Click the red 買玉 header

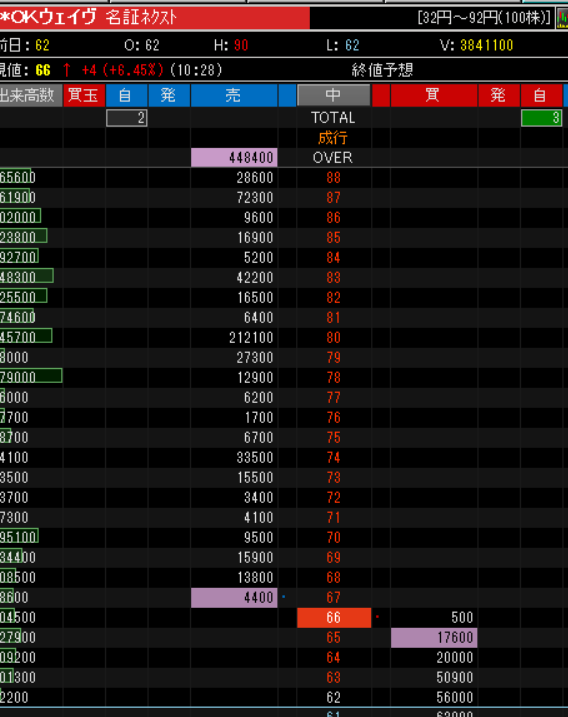coord(84,95)
